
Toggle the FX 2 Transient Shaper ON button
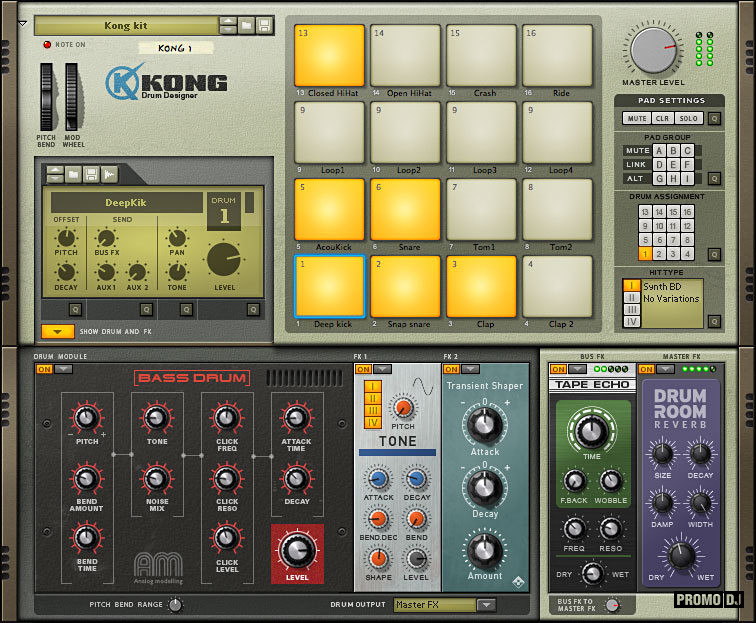[451, 369]
